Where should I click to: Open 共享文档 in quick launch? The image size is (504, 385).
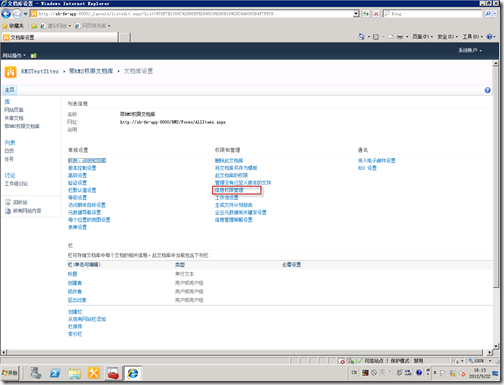tap(14, 118)
